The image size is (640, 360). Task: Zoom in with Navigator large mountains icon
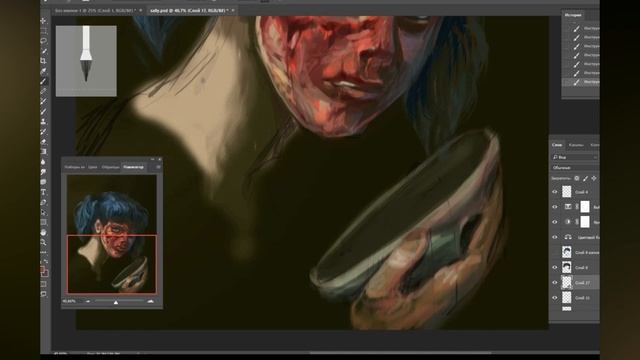(151, 302)
